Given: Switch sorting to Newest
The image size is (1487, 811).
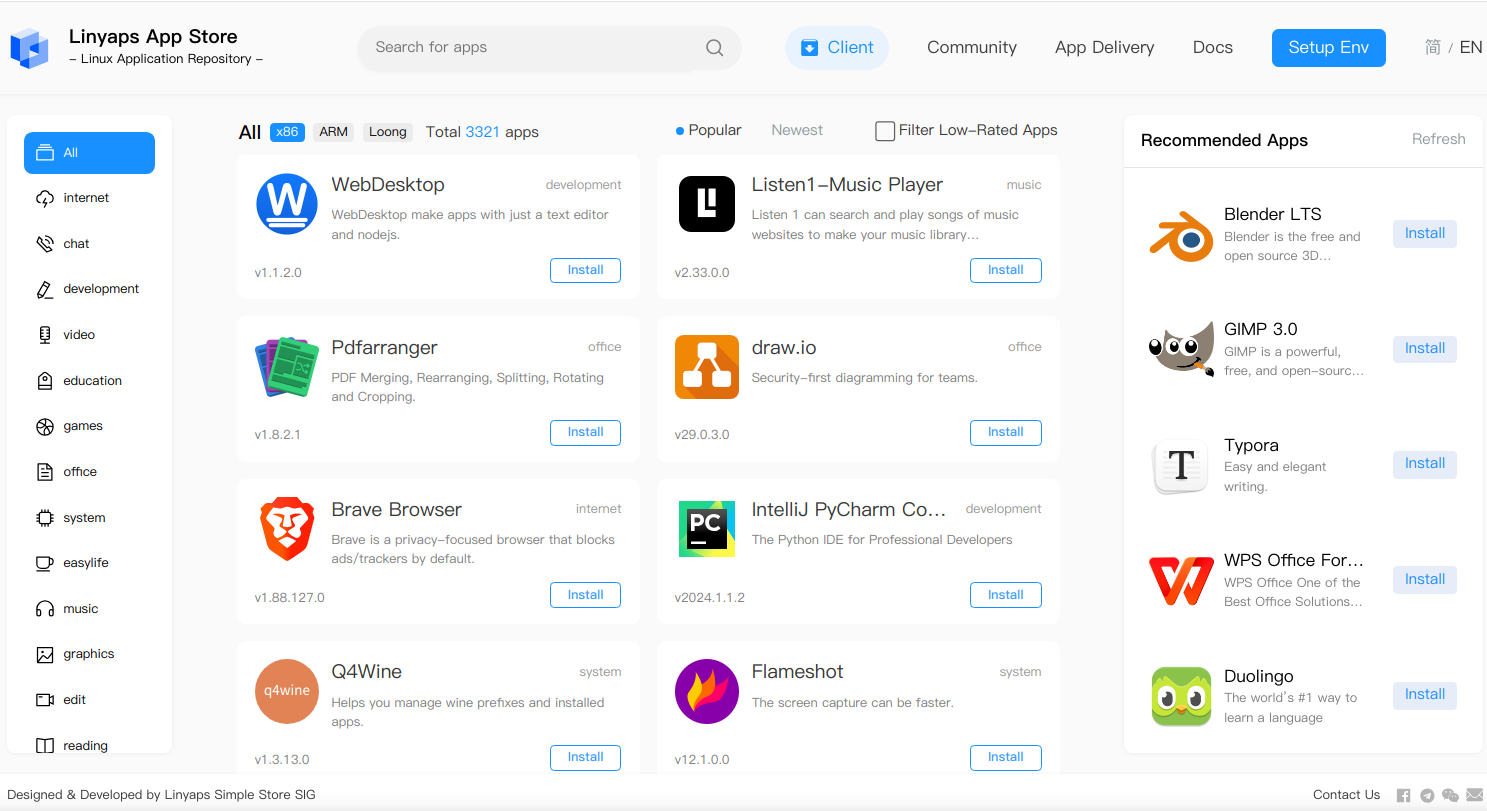Looking at the screenshot, I should tap(796, 130).
